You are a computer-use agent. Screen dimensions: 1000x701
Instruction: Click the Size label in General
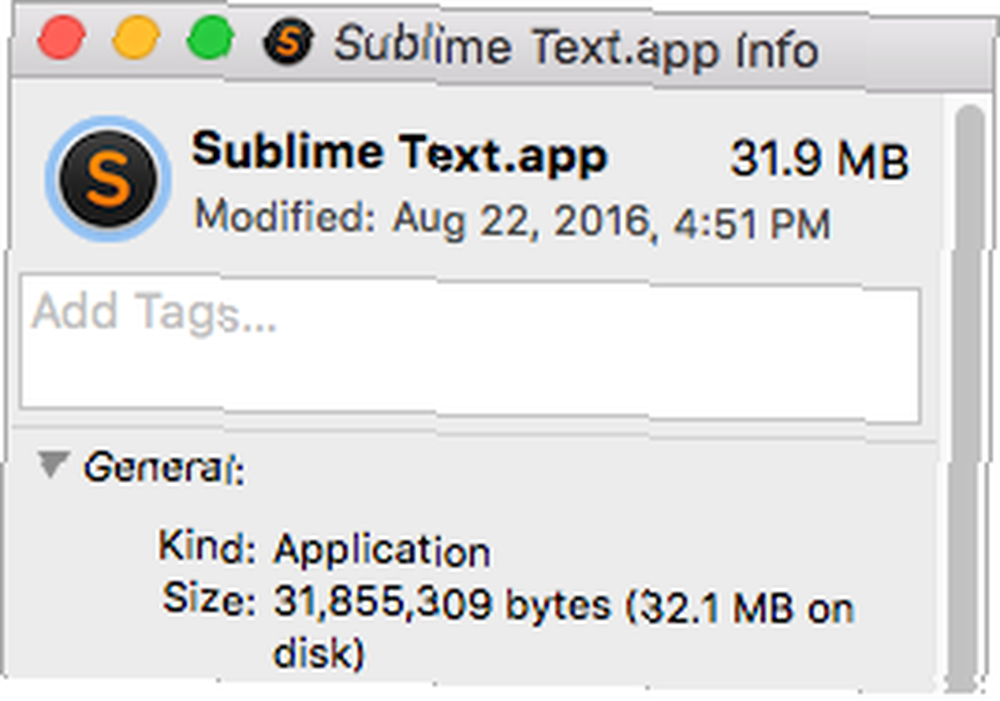209,599
